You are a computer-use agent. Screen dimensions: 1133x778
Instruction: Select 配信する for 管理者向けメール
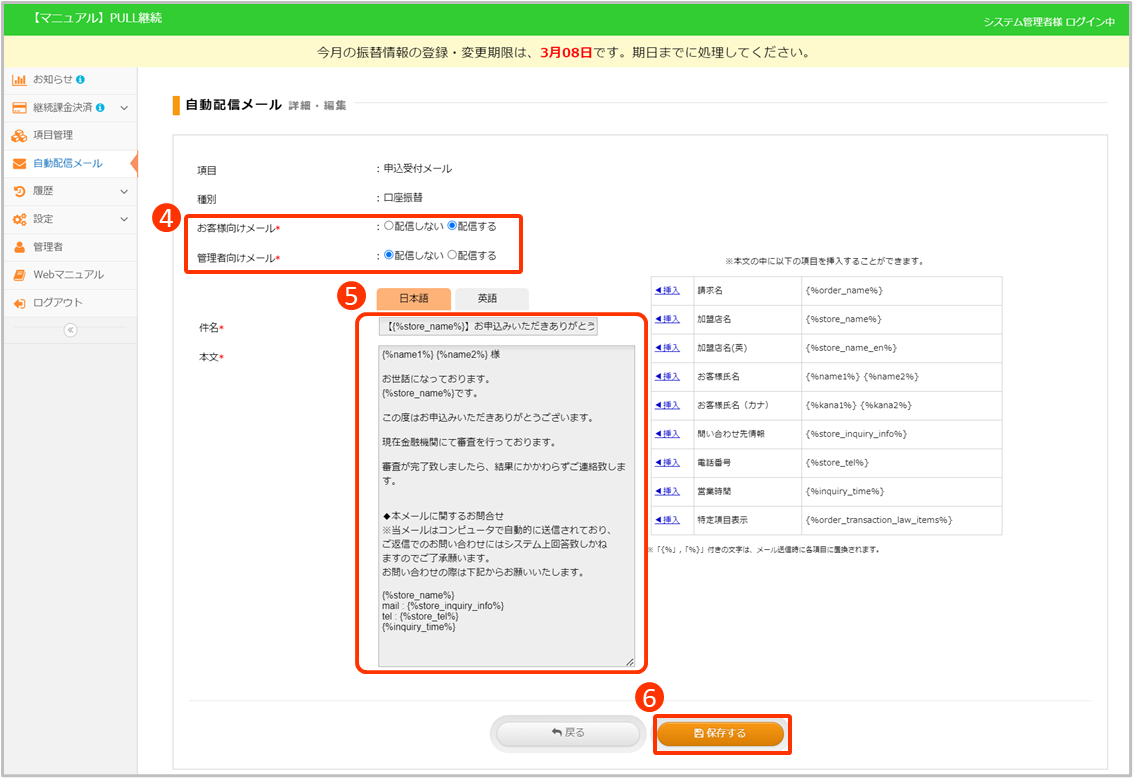(x=452, y=255)
